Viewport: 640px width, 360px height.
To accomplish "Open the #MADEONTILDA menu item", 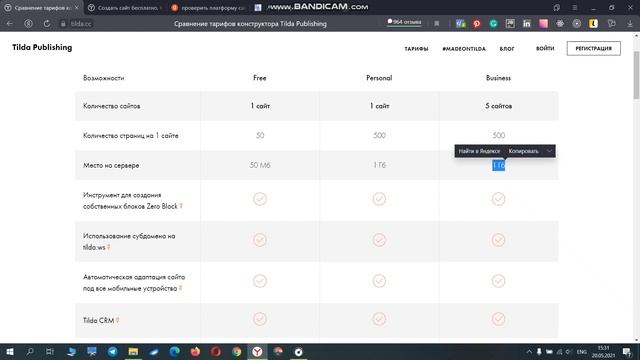I will [x=464, y=49].
